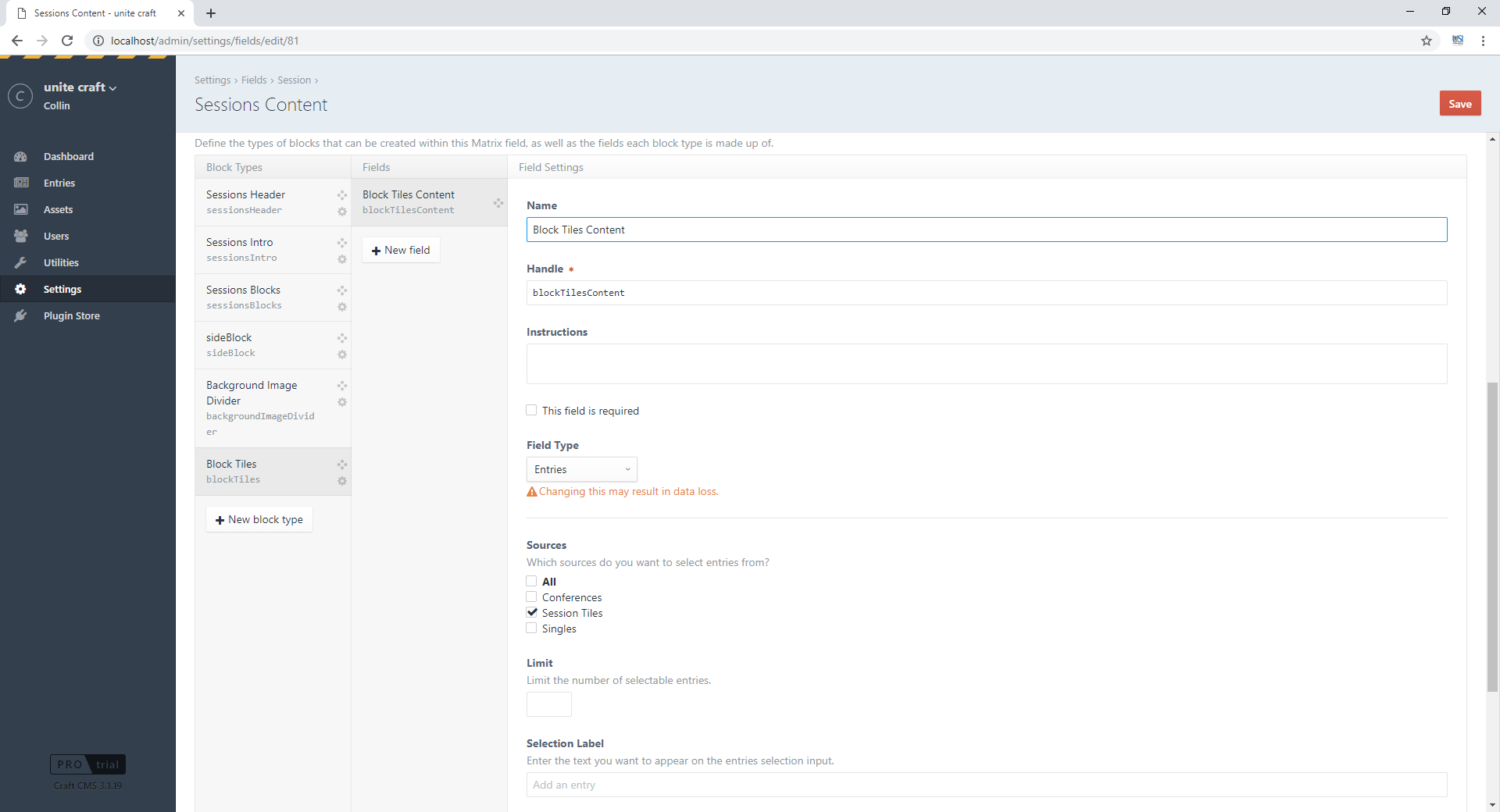Open settings gear for Sessions Blocks

(x=341, y=307)
